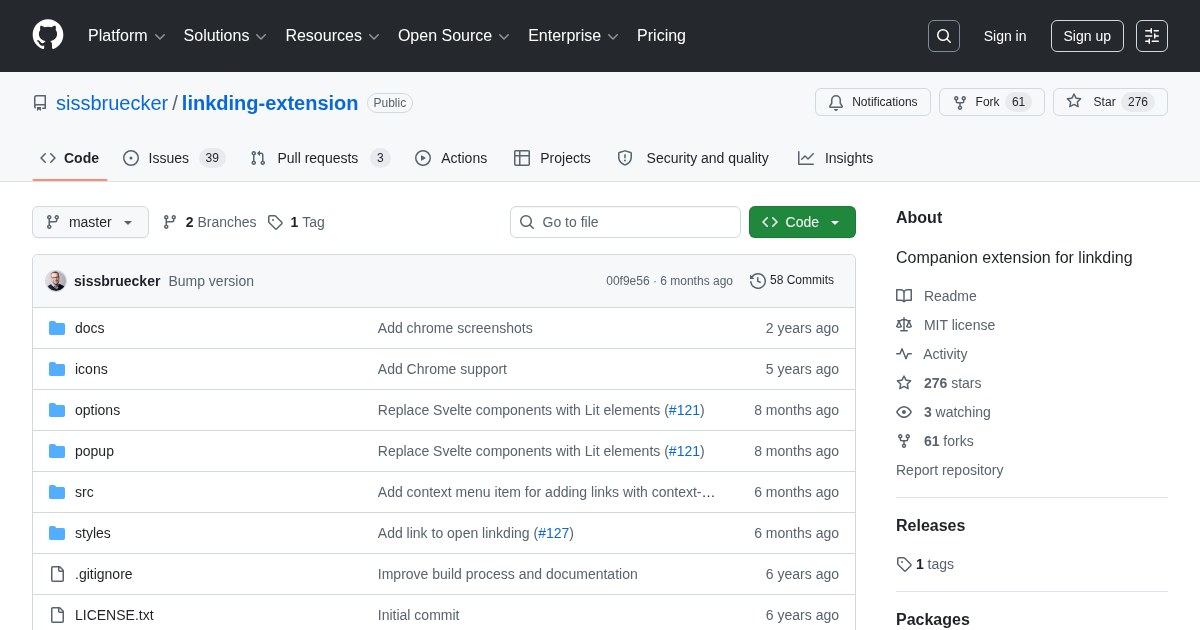Click the fork icon next to 61 forks
This screenshot has width=1200, height=630.
coord(904,441)
